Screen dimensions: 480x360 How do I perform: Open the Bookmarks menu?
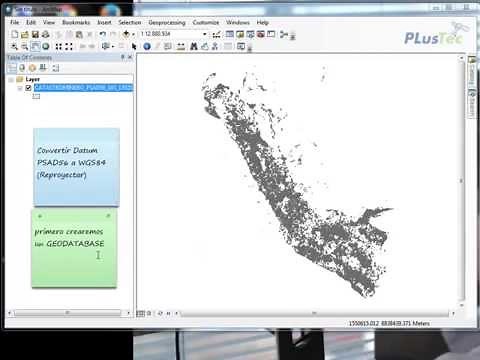pos(76,22)
